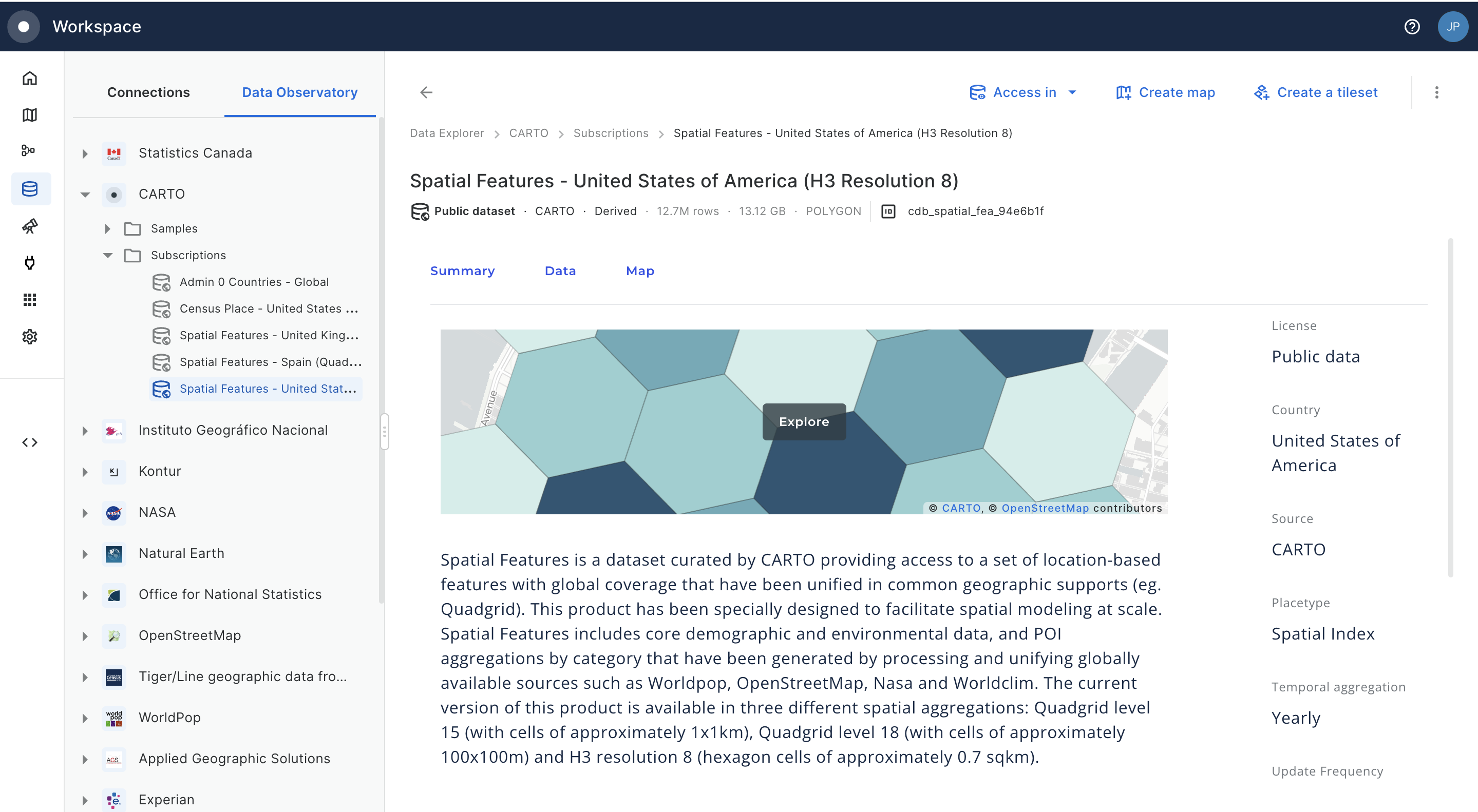Open the JP user avatar menu
This screenshot has width=1478, height=812.
click(x=1453, y=26)
